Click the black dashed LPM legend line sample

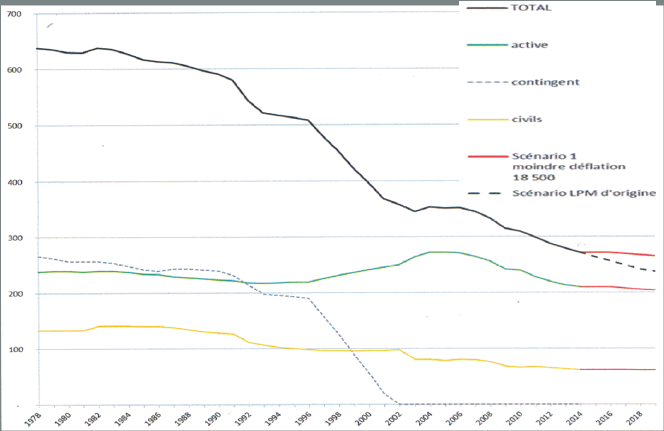click(484, 193)
